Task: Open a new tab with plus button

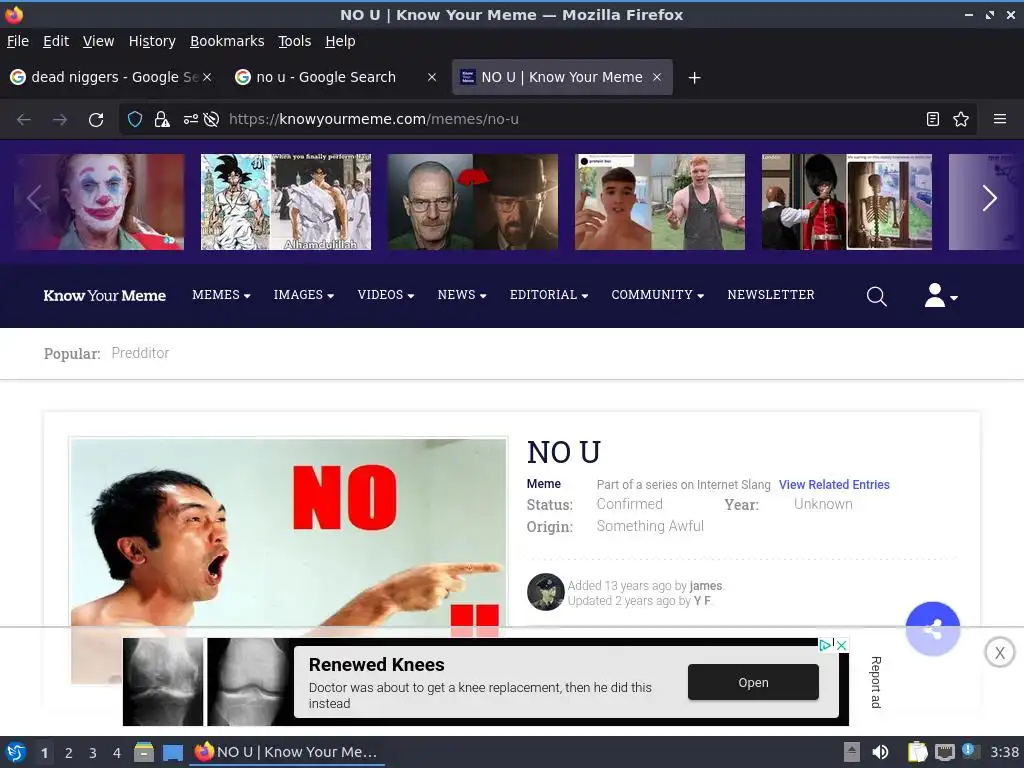Action: (694, 78)
